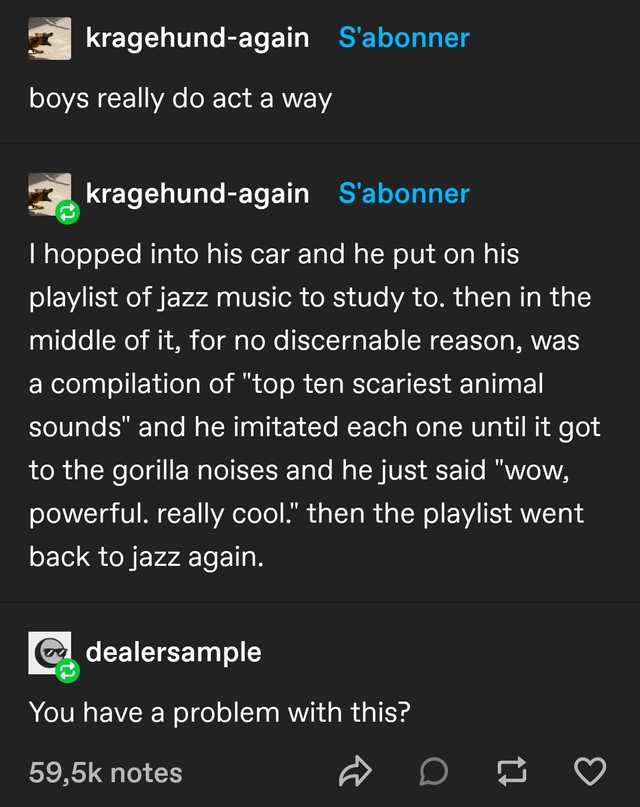Screen dimensions: 640x807
Task: Click S'abonner next to the first kragehund-again
Action: [404, 38]
